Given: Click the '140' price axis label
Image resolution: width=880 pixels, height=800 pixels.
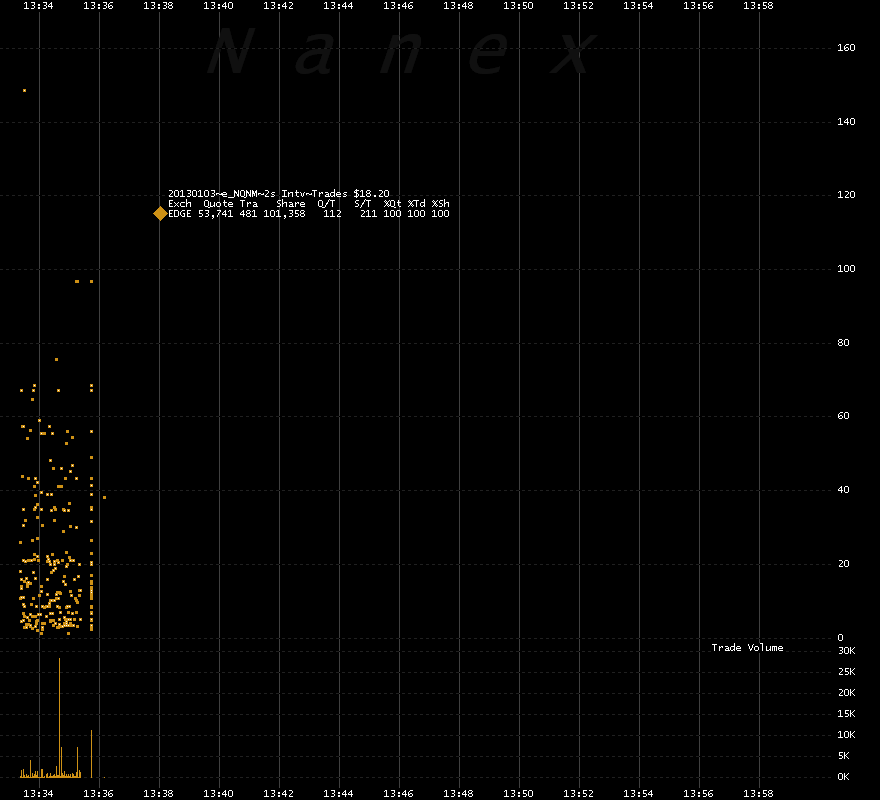Looking at the screenshot, I should pyautogui.click(x=846, y=122).
